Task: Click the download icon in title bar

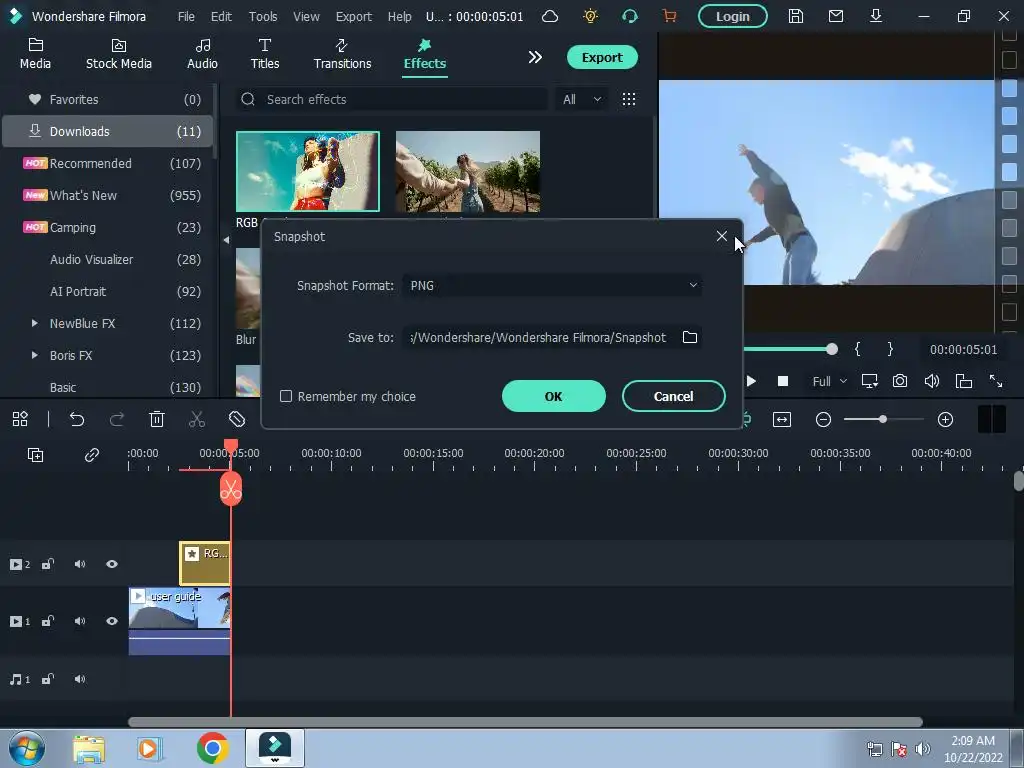Action: 876,16
